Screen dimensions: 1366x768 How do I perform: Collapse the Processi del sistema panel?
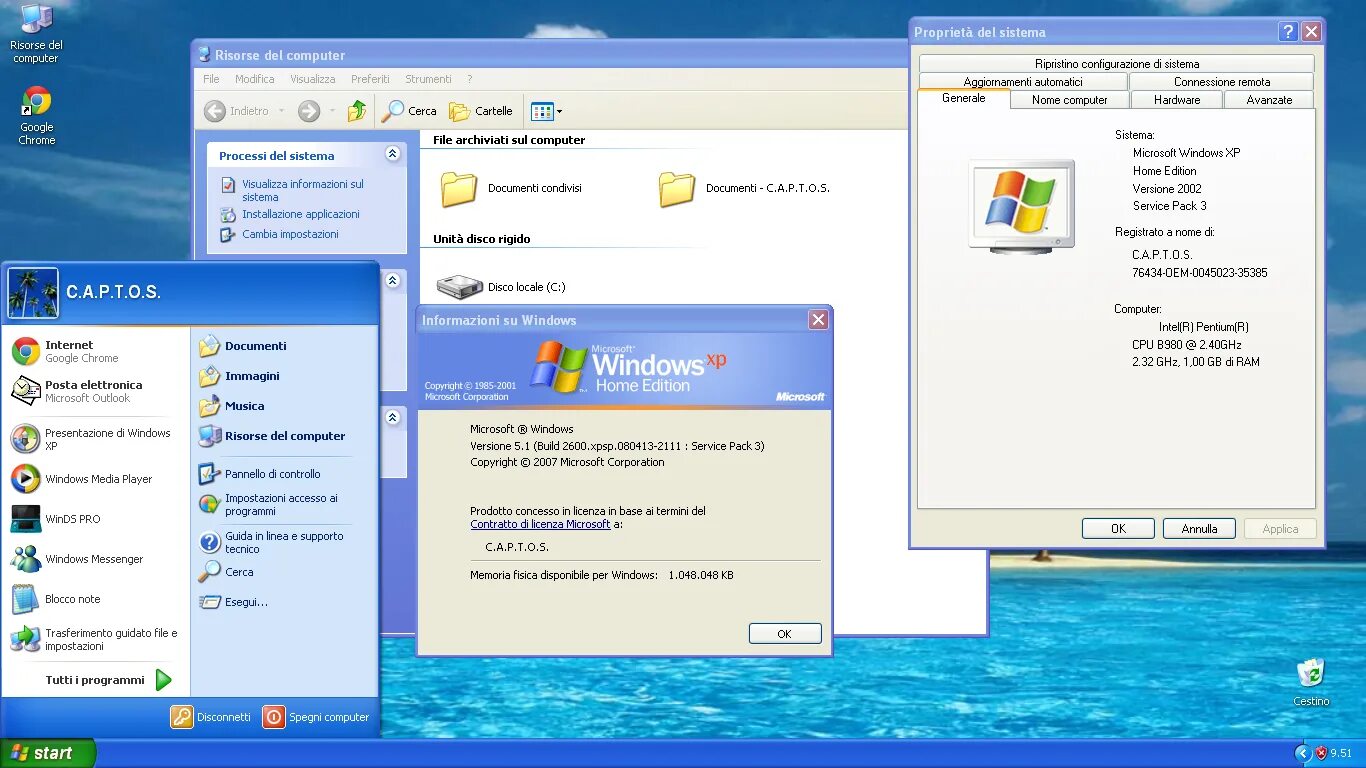click(392, 154)
